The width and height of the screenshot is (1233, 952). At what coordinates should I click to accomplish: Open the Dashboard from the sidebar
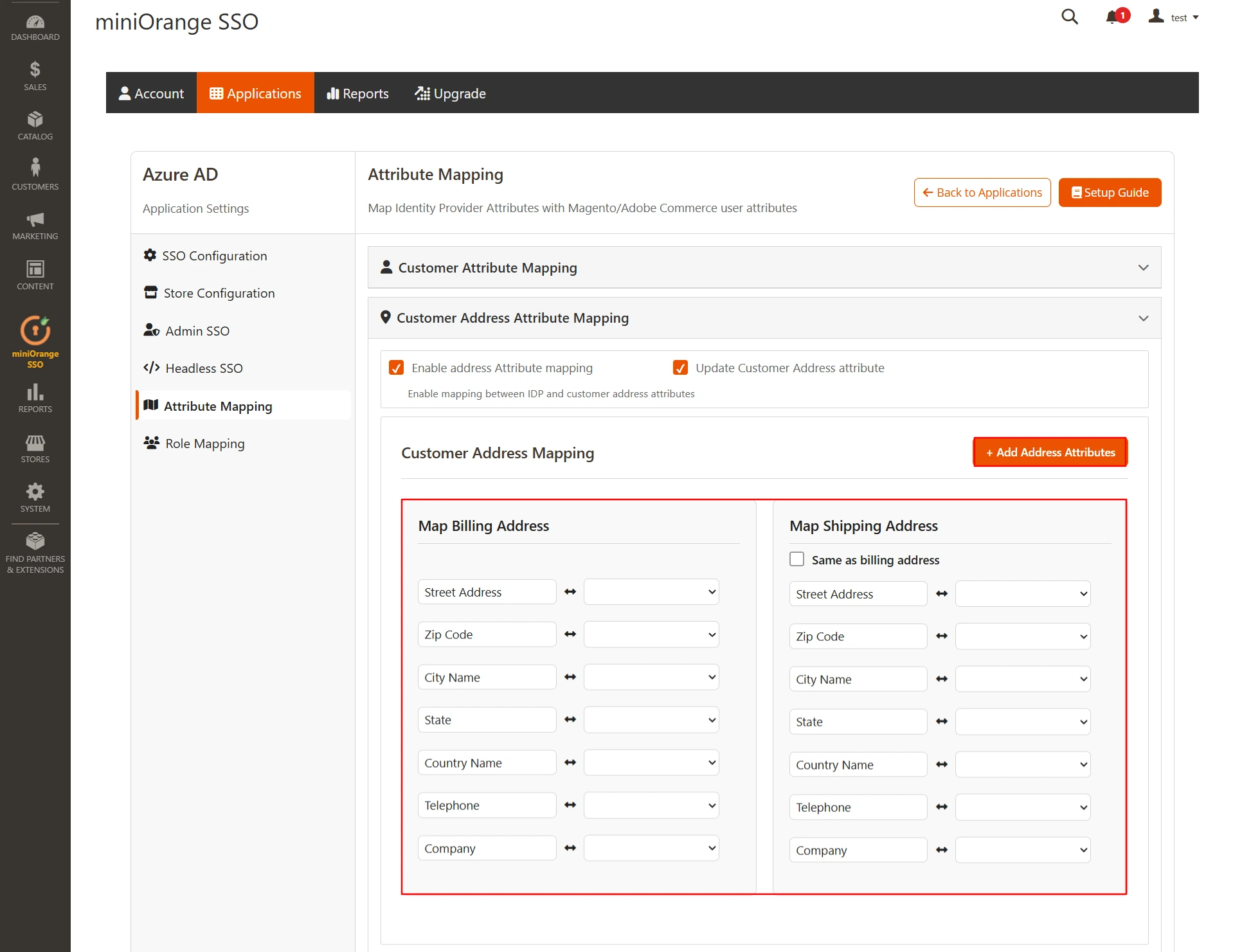click(35, 27)
